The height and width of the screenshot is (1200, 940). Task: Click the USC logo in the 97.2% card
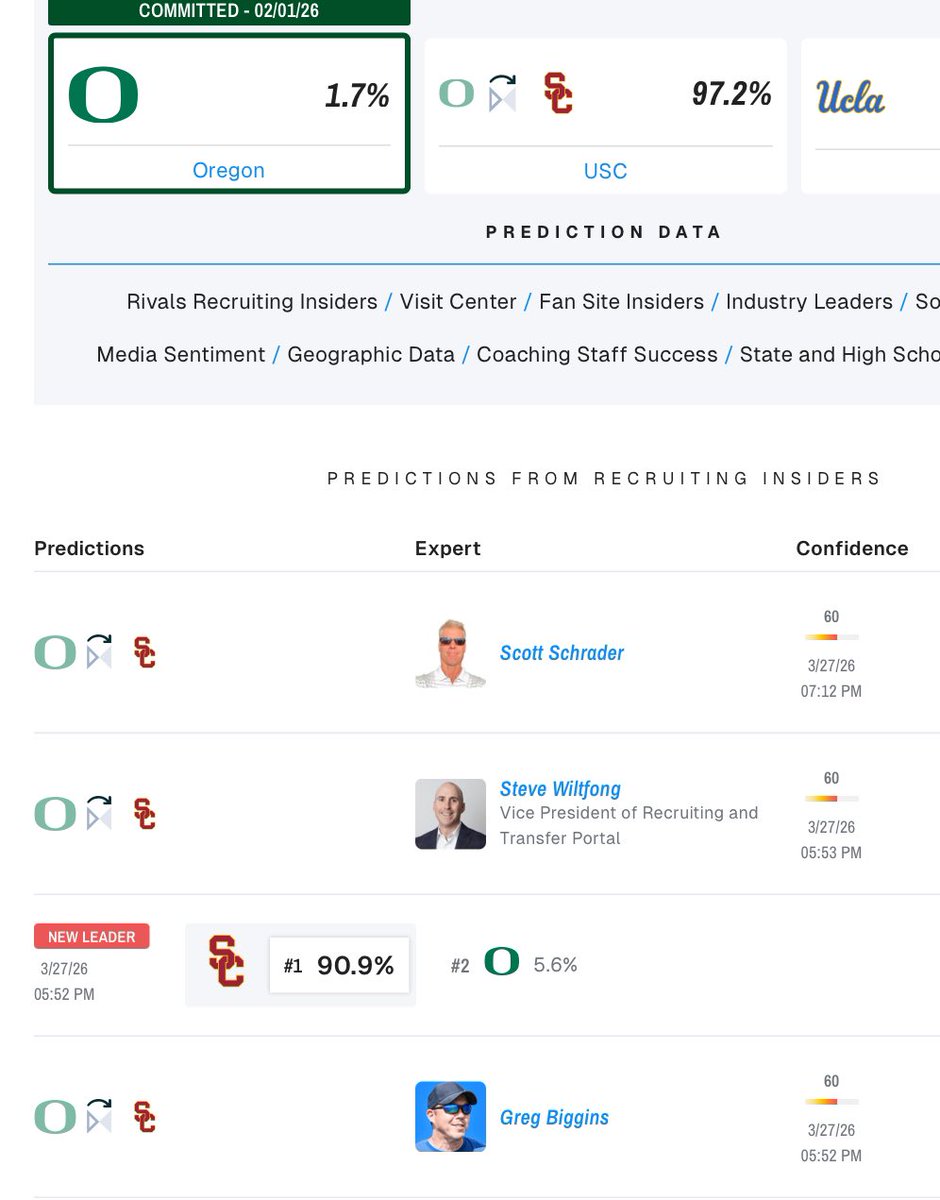[x=558, y=93]
